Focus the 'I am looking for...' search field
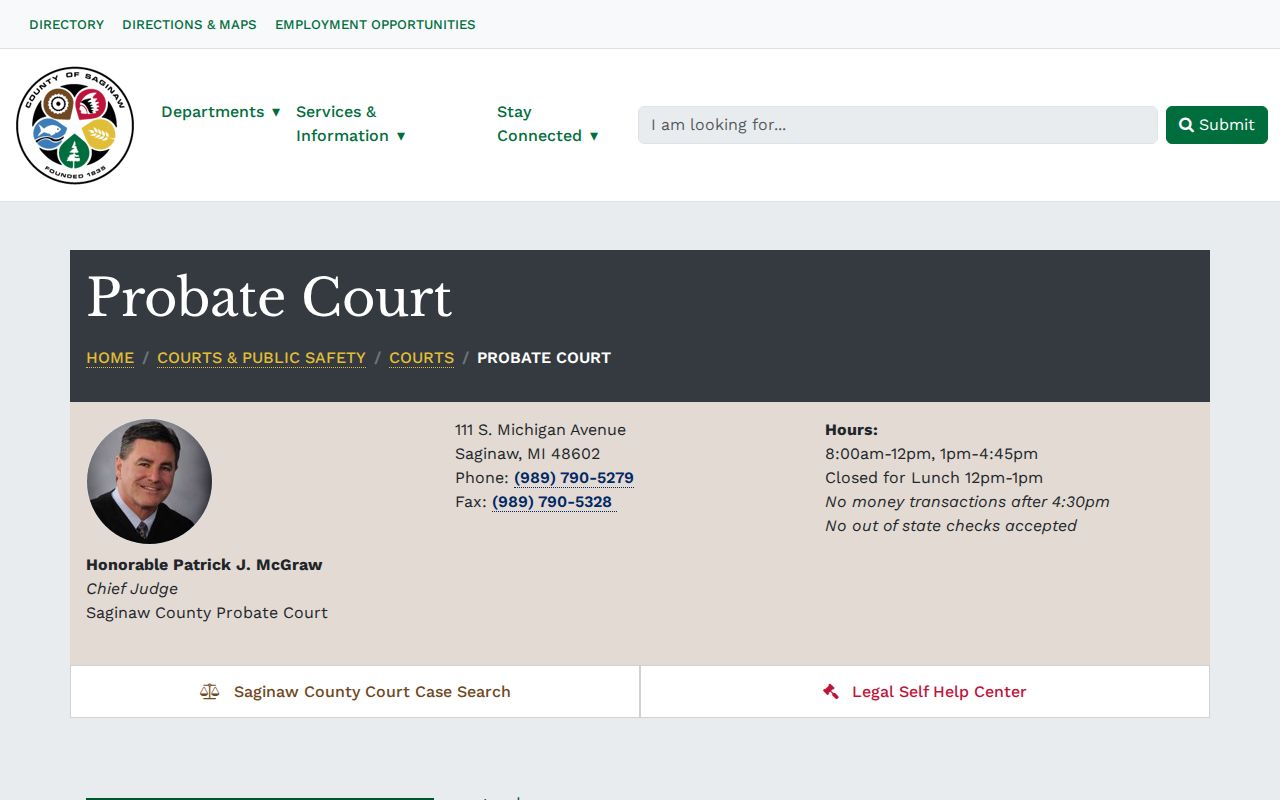 tap(898, 125)
